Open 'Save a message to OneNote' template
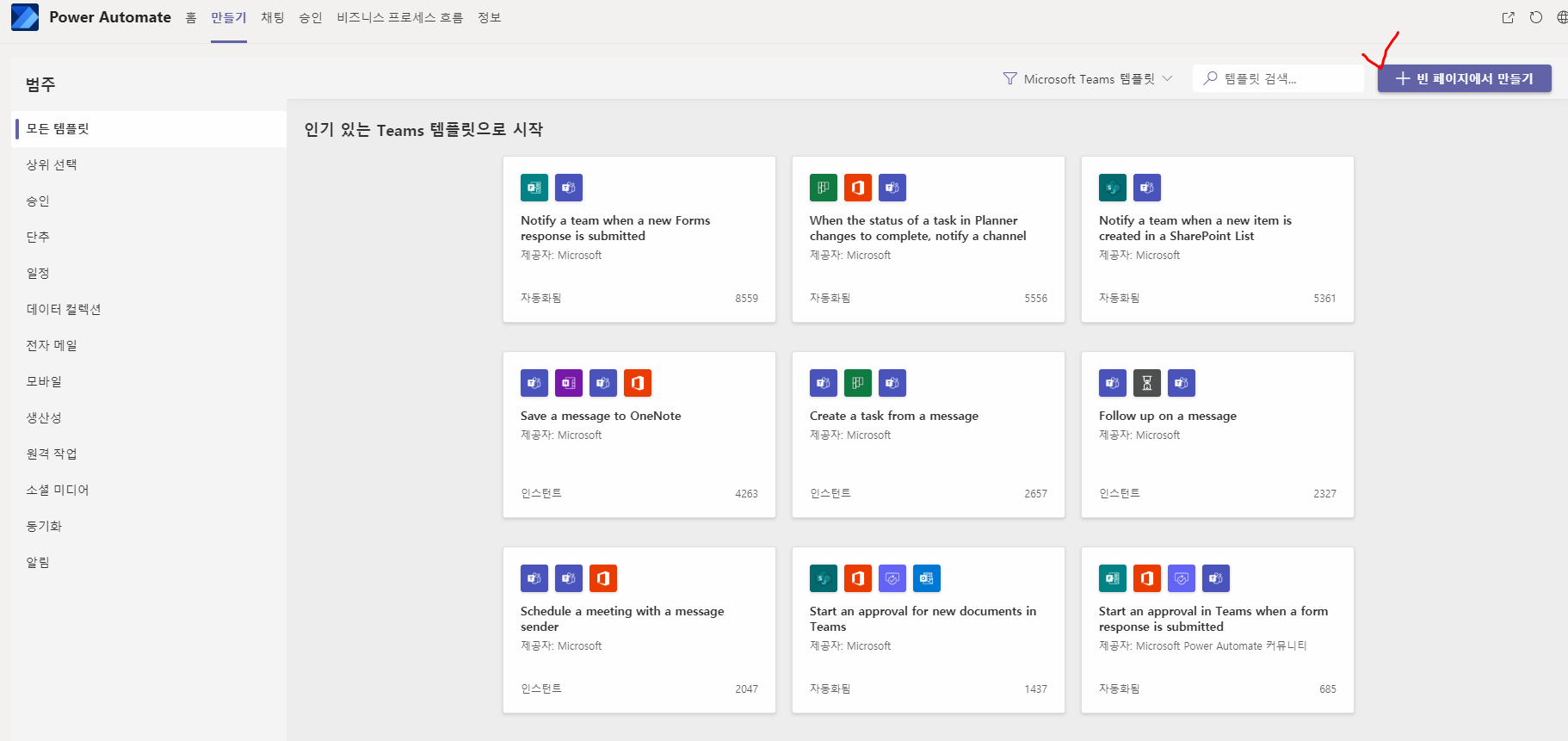Viewport: 1568px width, 741px height. (639, 435)
